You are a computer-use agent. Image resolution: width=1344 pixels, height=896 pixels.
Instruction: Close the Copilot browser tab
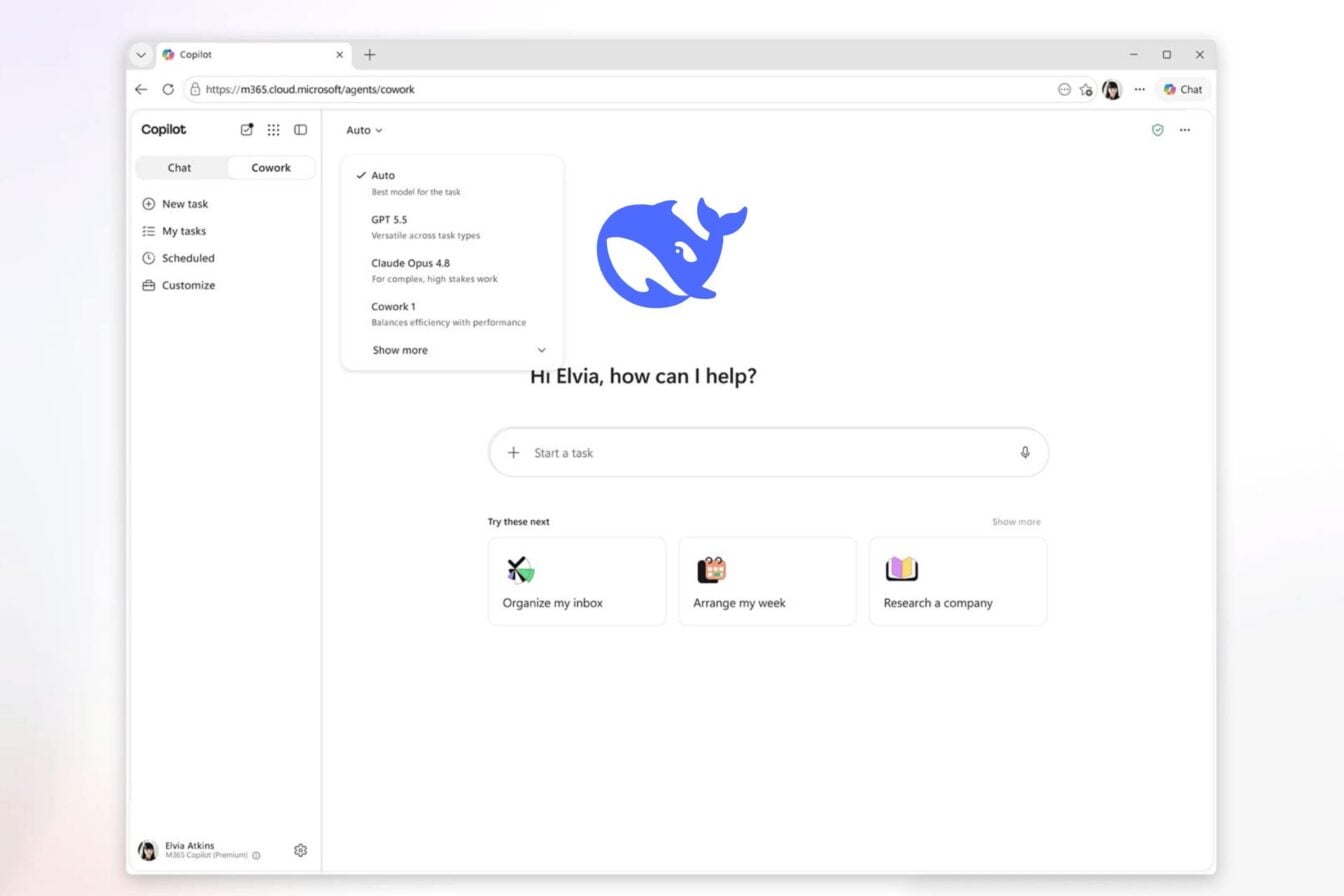[x=339, y=55]
